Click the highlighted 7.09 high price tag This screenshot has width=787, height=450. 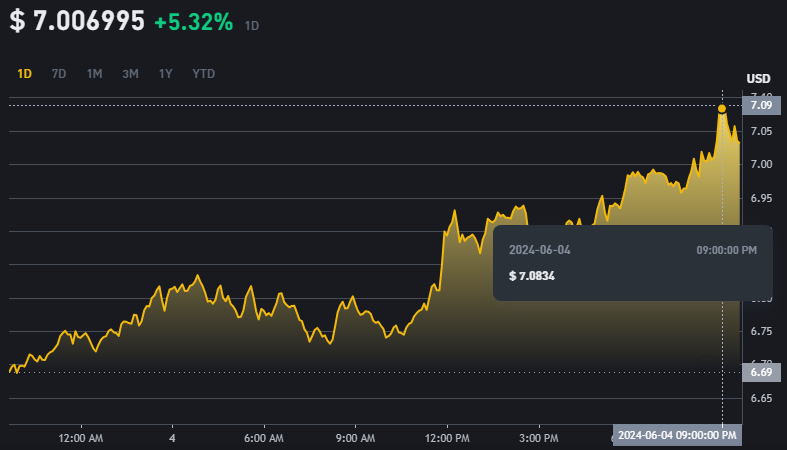pyautogui.click(x=760, y=105)
